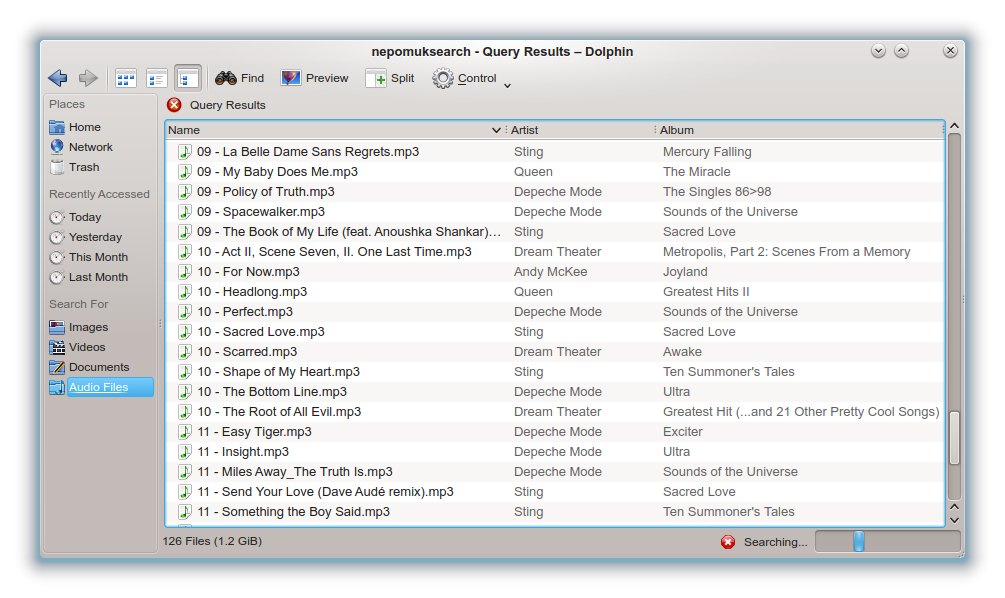The image size is (1005, 598).
Task: Select 11 - Easy Tiger.mp3
Action: click(x=254, y=431)
